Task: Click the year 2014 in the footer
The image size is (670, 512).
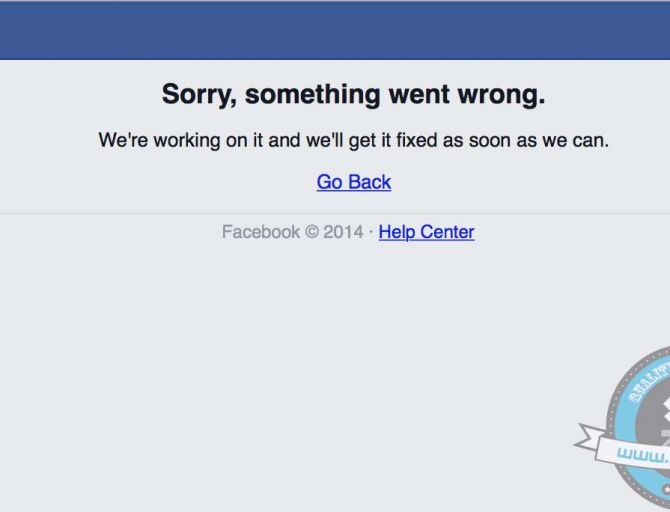Action: click(x=343, y=232)
